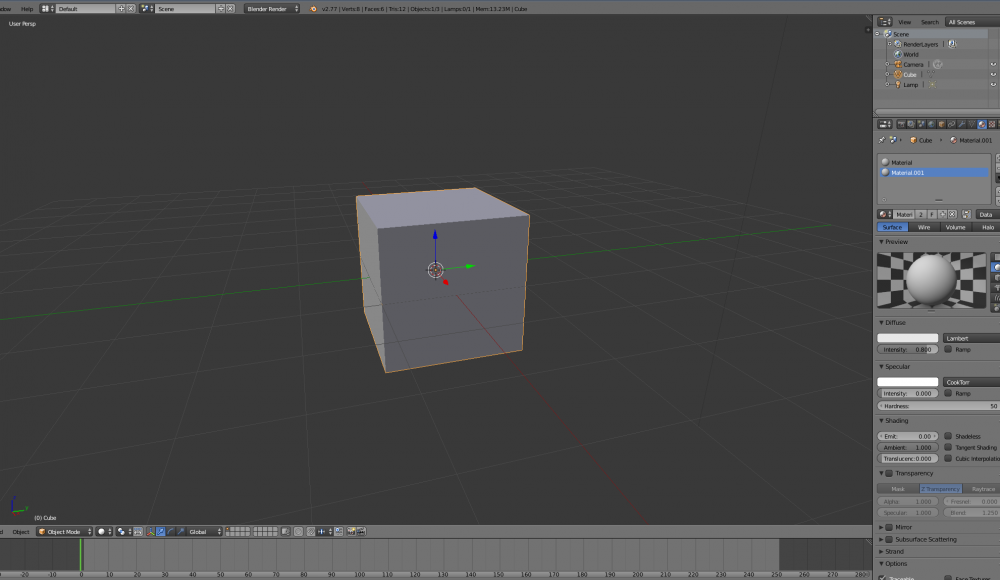This screenshot has height=580, width=1000.
Task: Open the Help menu
Action: (27, 9)
